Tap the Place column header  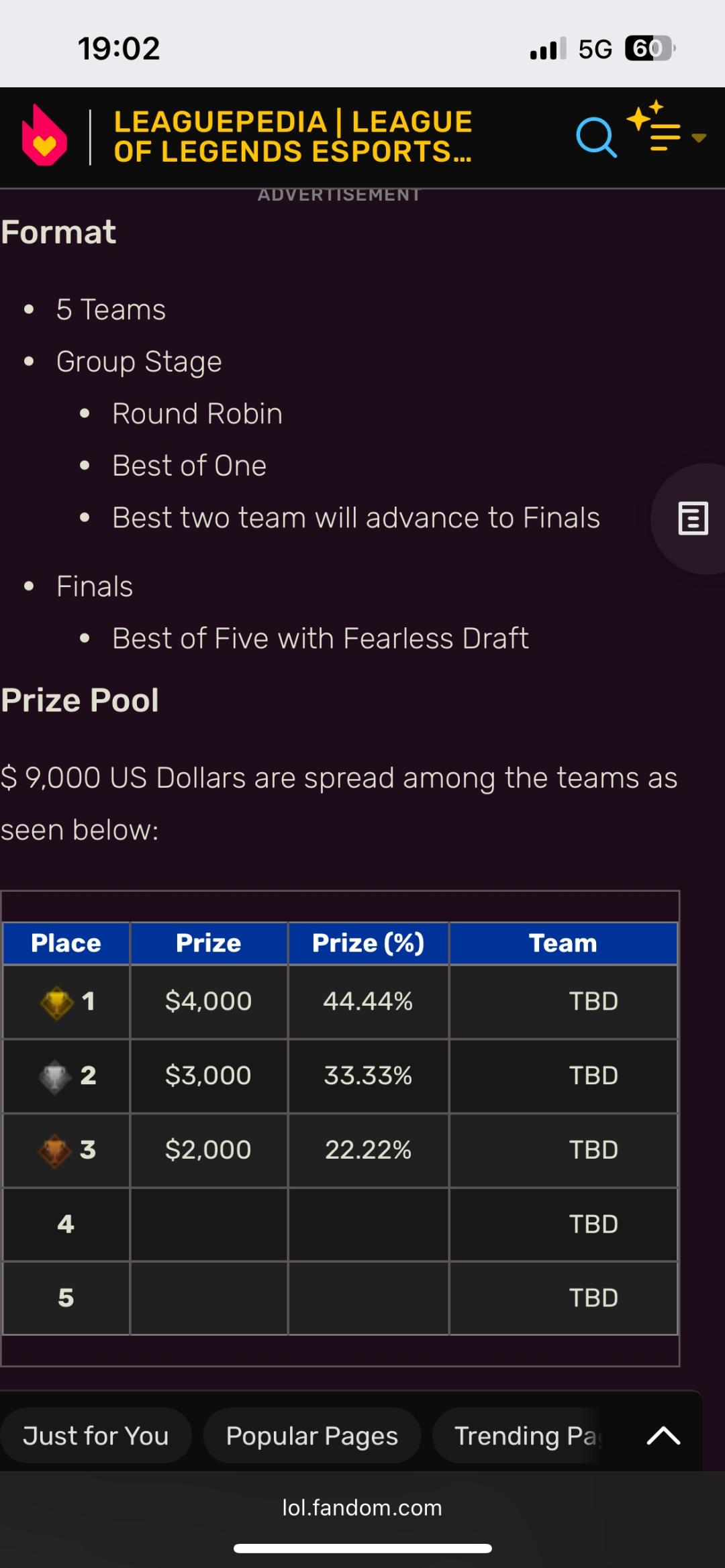(66, 943)
